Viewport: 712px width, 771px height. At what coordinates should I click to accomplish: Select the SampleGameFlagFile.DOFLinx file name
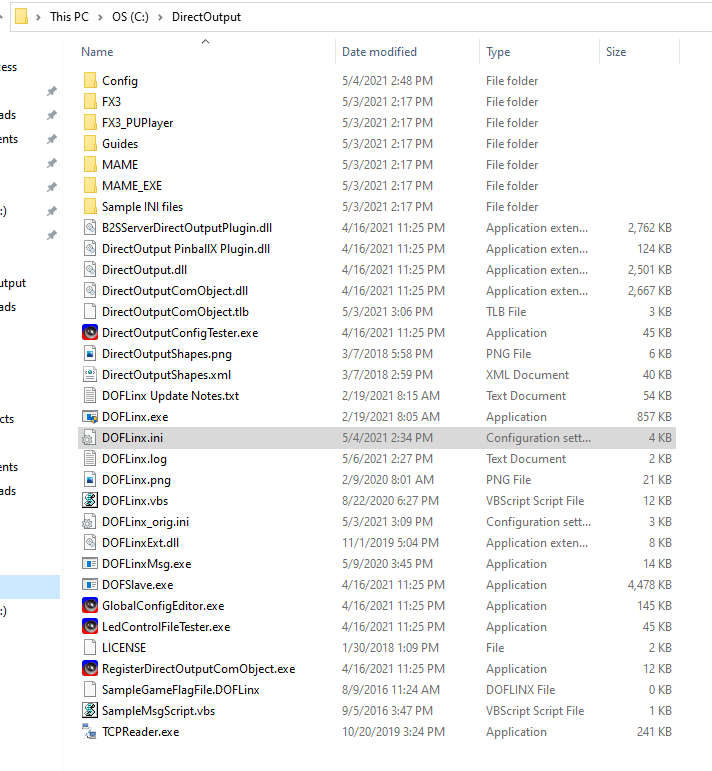180,690
